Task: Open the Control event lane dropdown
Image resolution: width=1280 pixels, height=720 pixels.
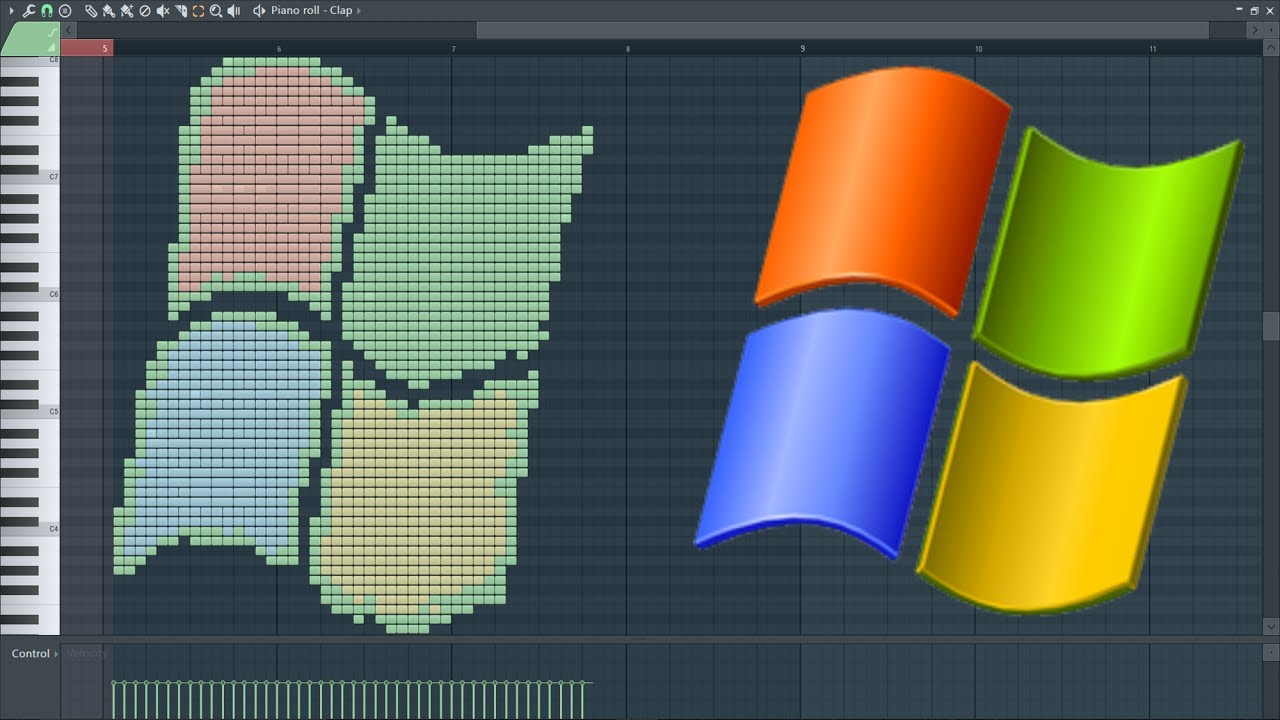Action: (34, 653)
